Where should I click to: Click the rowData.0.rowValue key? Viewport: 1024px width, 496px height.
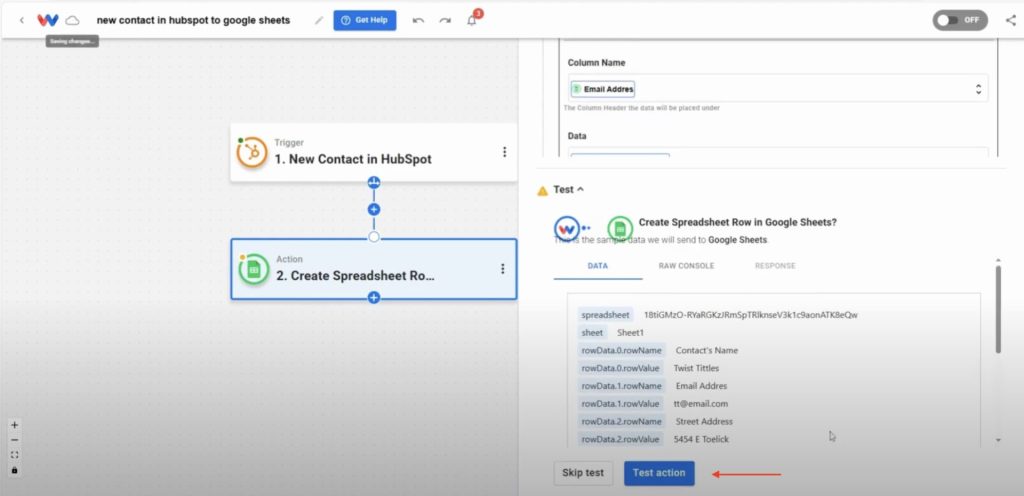tap(620, 368)
